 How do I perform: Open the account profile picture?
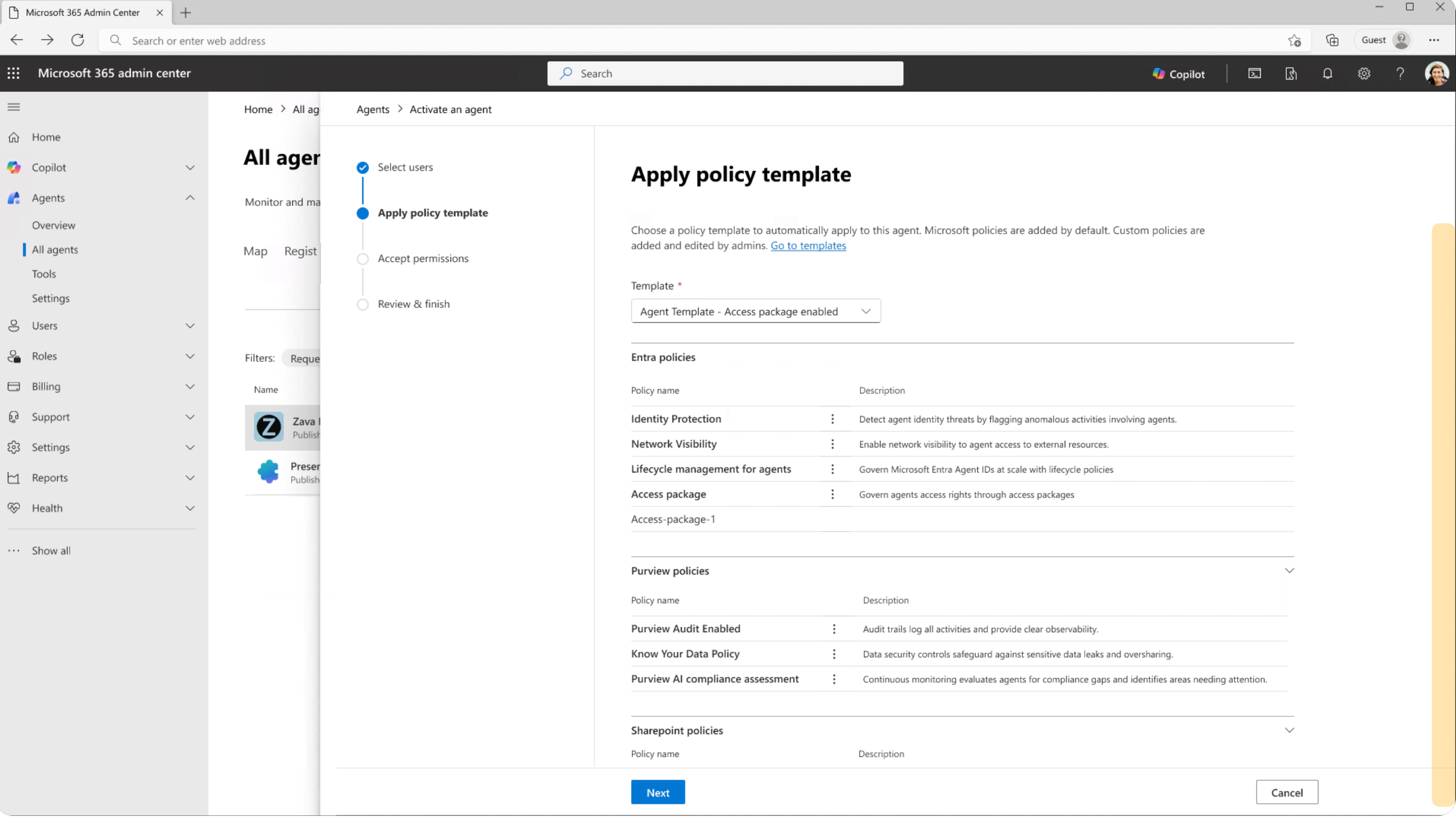pos(1436,73)
